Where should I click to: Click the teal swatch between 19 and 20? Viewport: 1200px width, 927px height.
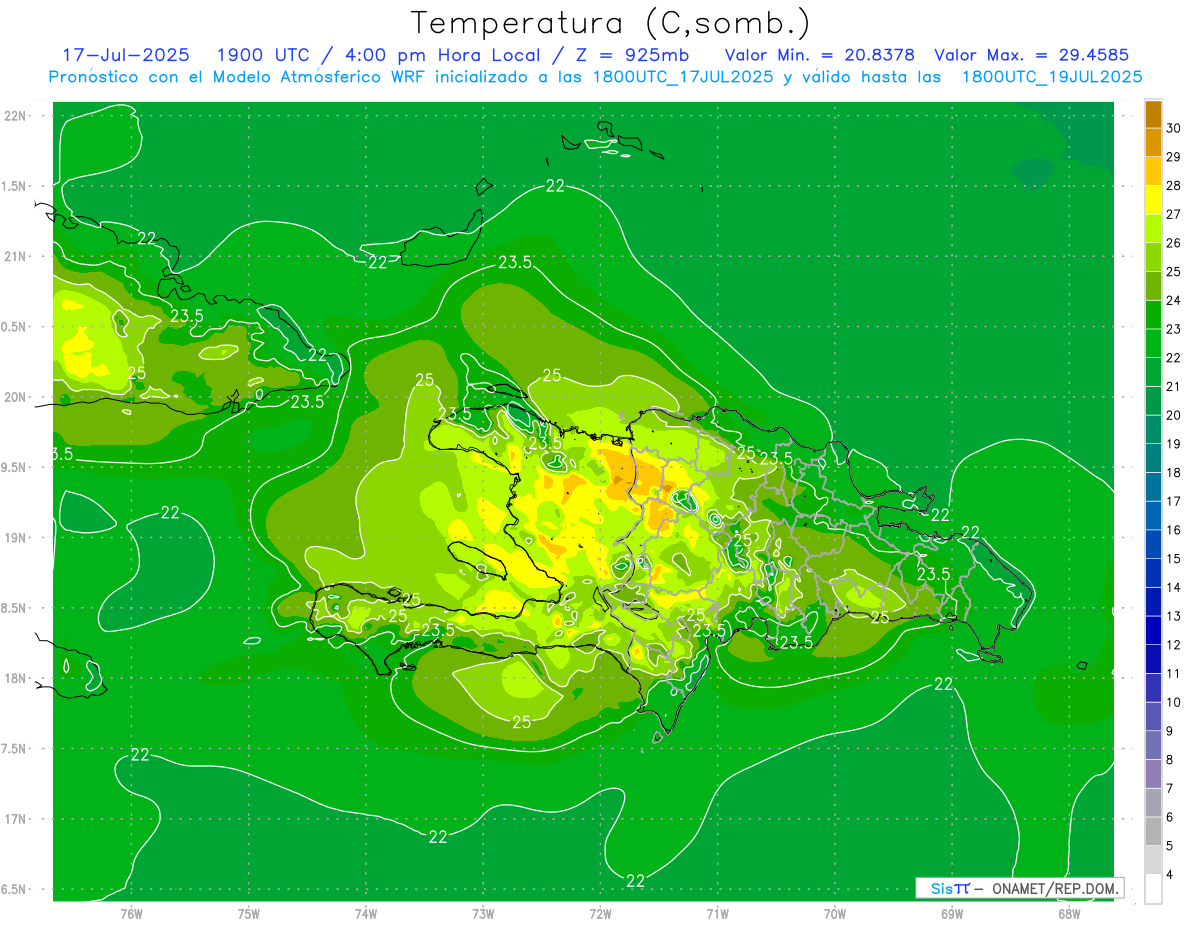1153,430
